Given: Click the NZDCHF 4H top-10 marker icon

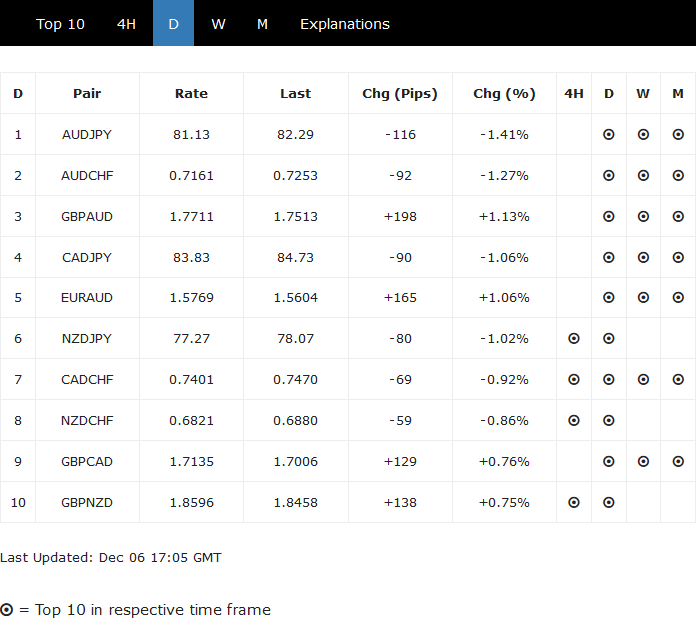Looking at the screenshot, I should coord(574,421).
